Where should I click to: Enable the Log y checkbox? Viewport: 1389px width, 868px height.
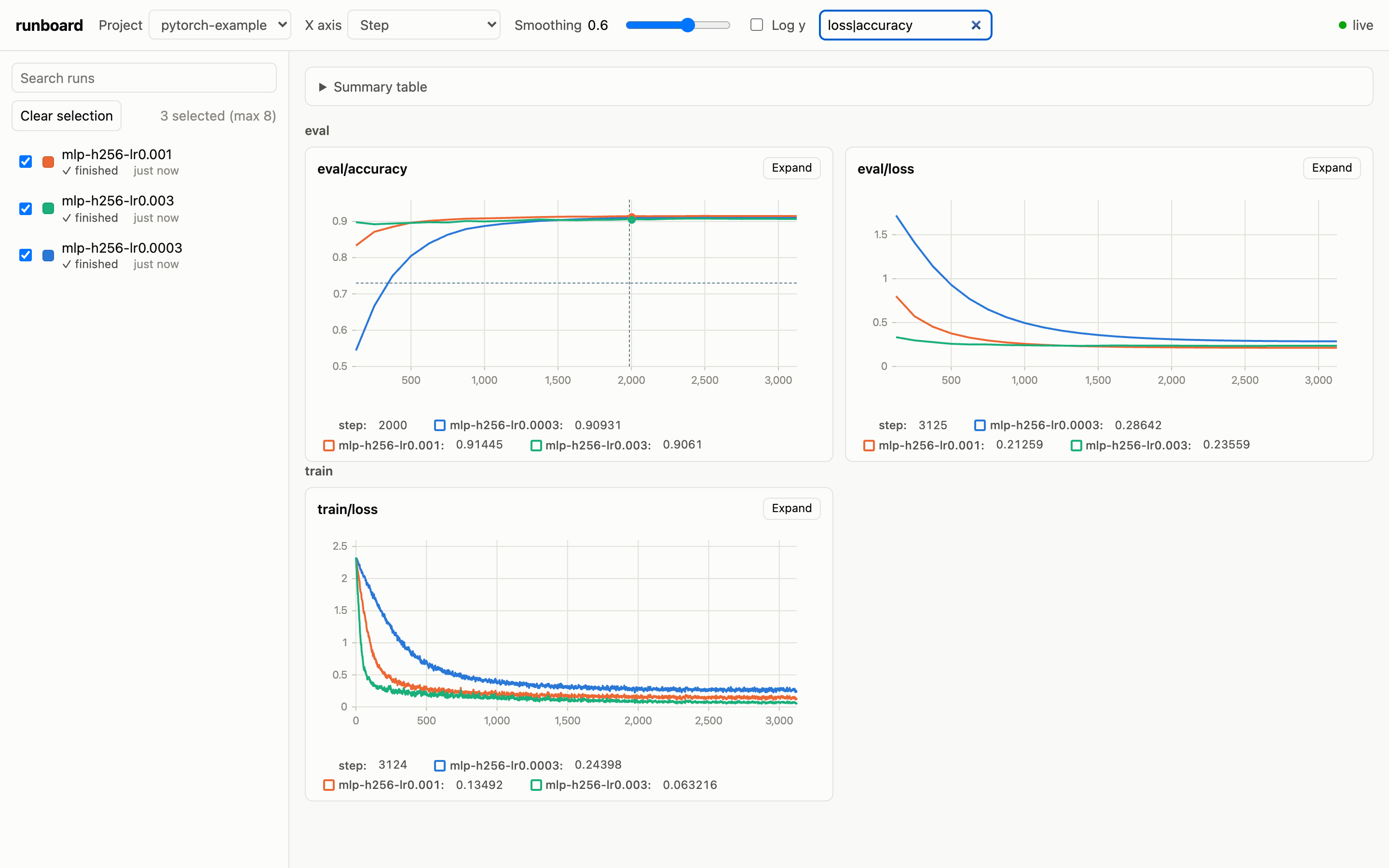(757, 25)
